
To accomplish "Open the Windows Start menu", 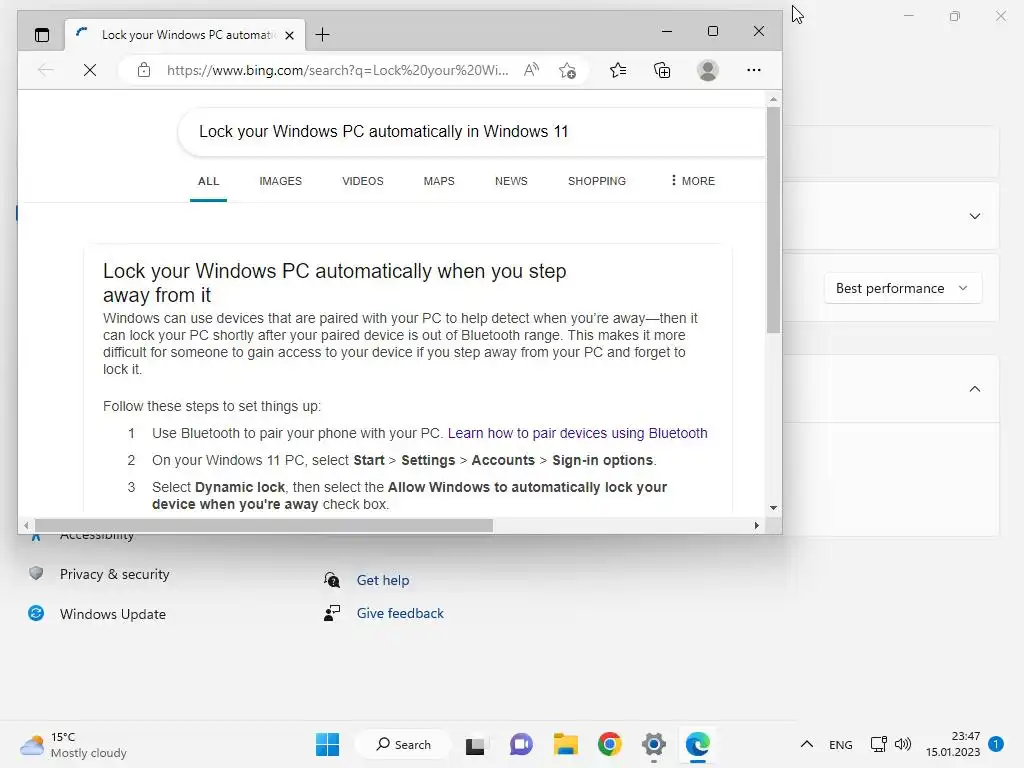I will (x=327, y=744).
